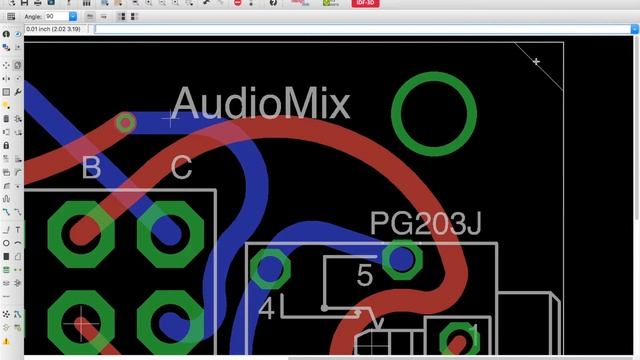
Task: Click the red Stop command icon
Action: click(x=238, y=3)
